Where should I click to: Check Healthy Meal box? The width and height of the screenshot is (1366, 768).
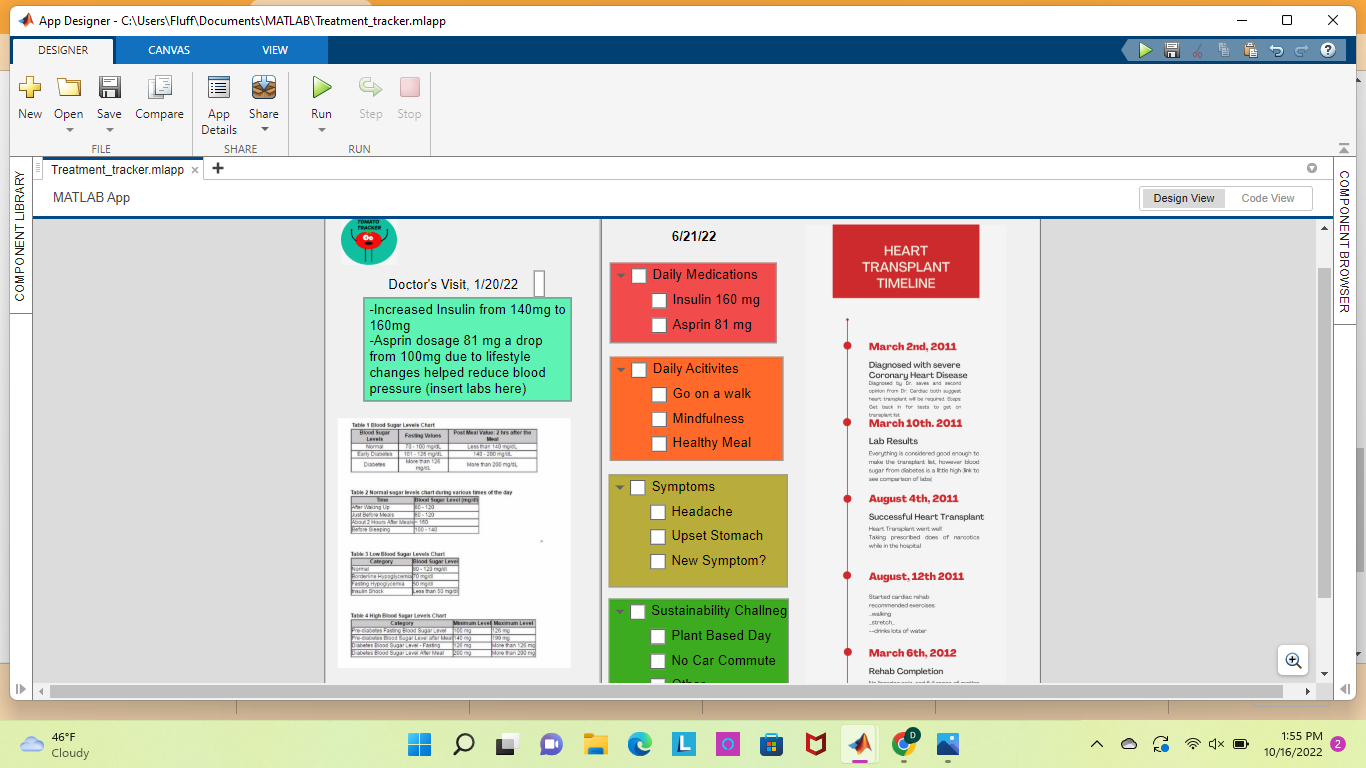pos(659,443)
